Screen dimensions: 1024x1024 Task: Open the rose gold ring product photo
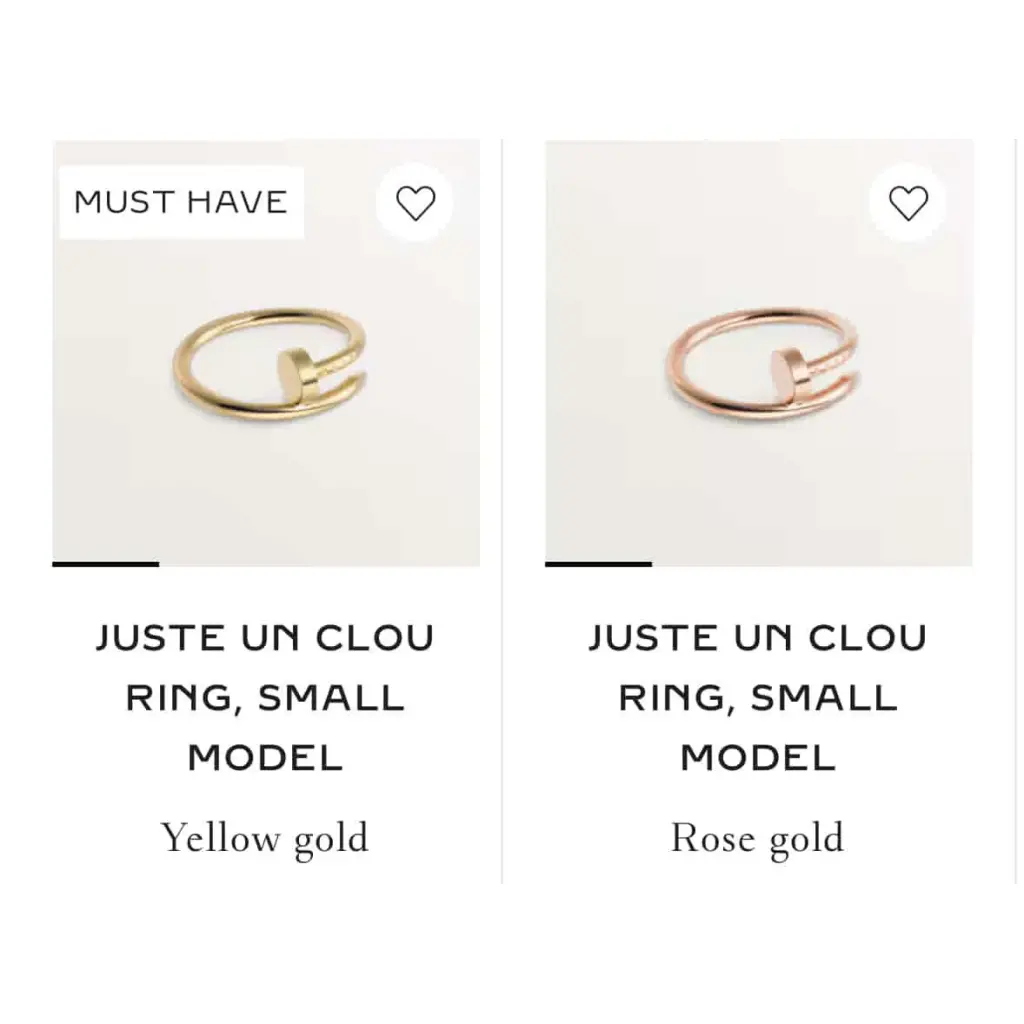(759, 353)
